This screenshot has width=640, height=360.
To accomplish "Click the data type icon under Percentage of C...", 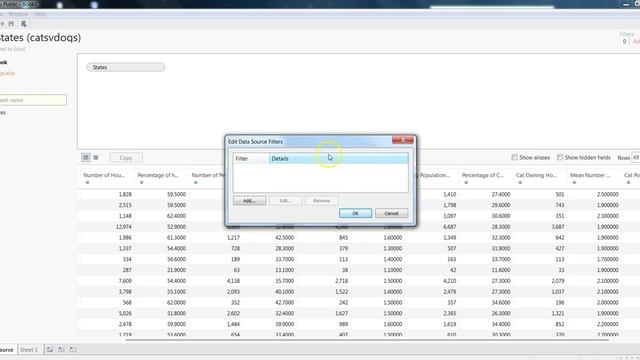I will [x=466, y=182].
